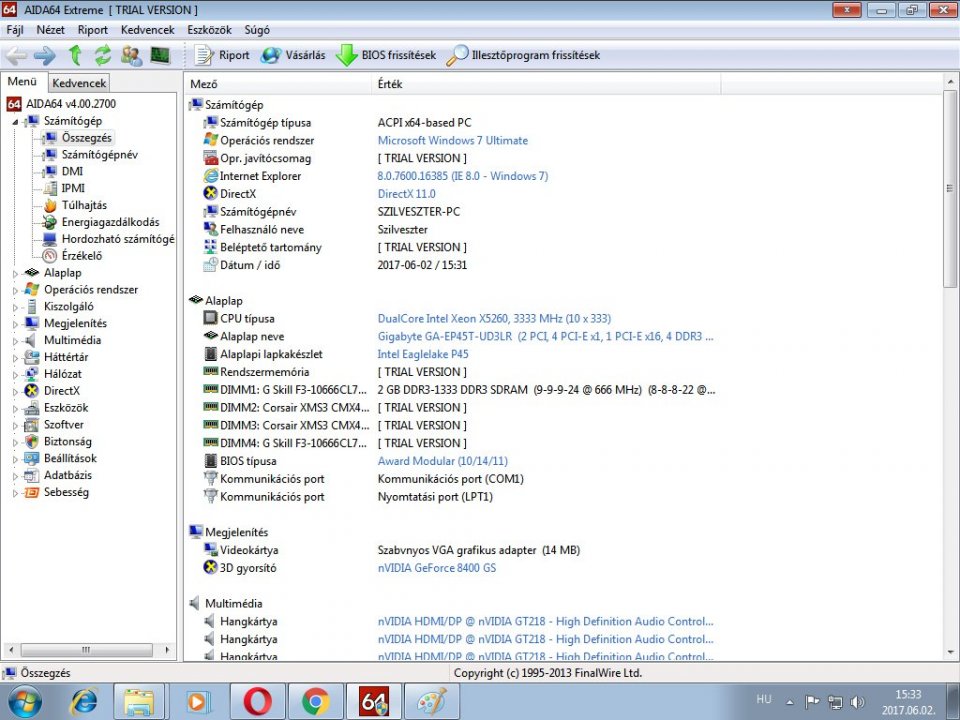
Task: Click the Szoftver tree icon
Action: (x=31, y=425)
